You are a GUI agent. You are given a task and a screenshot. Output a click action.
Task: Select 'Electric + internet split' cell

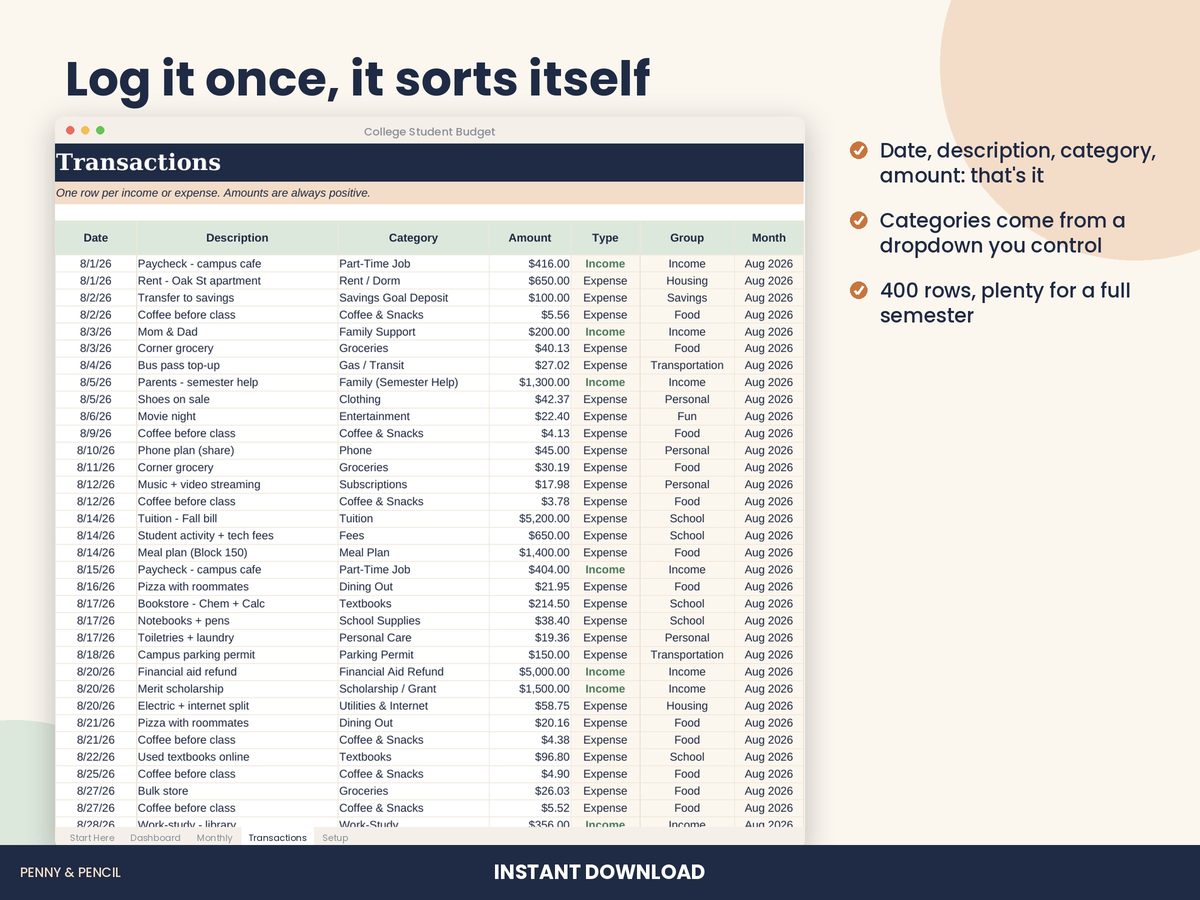[x=237, y=706]
